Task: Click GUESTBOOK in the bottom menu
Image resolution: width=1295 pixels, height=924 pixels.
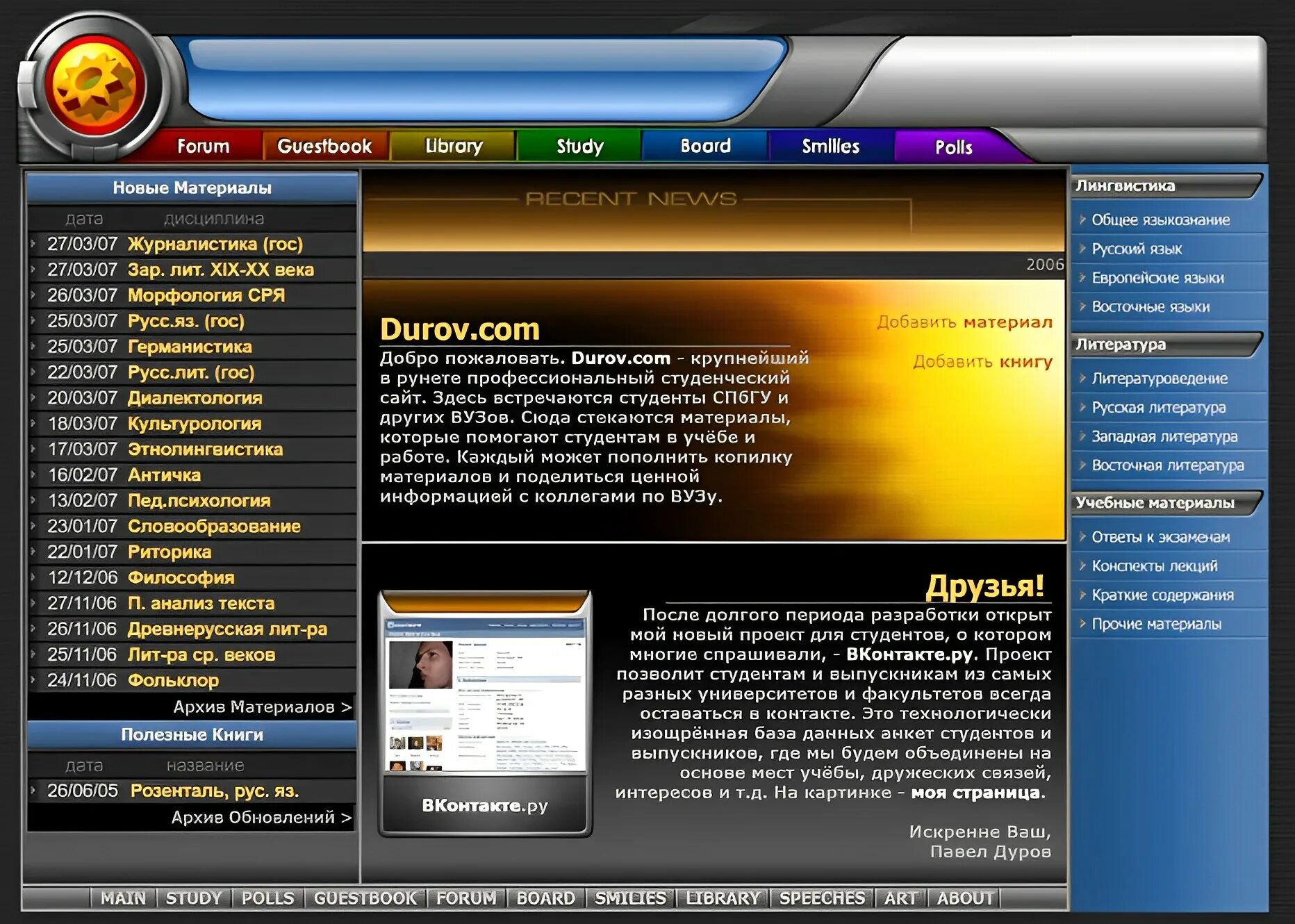Action: tap(365, 898)
